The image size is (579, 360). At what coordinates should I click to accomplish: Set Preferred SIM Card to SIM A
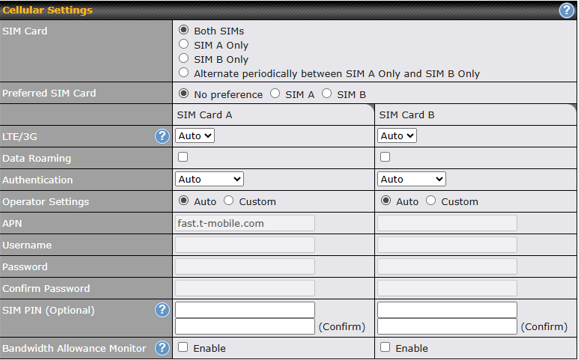point(275,93)
